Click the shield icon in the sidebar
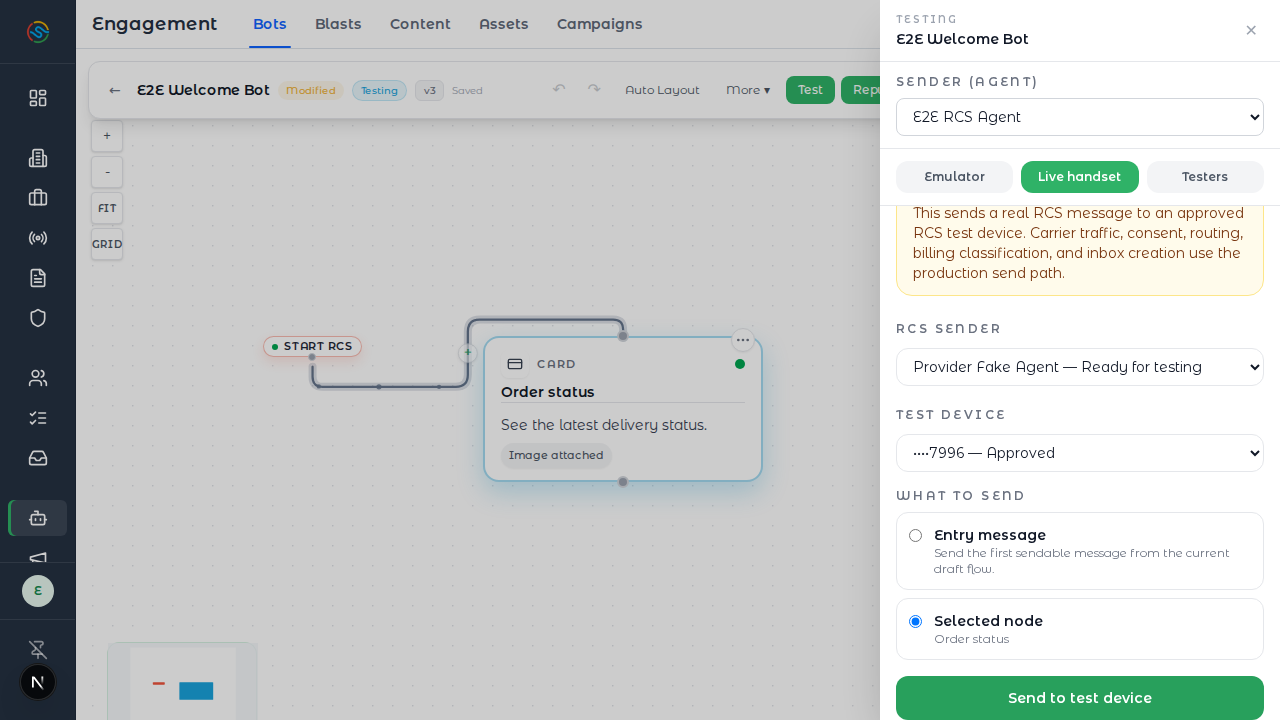Screen dimensions: 1280x720 click(x=38, y=318)
